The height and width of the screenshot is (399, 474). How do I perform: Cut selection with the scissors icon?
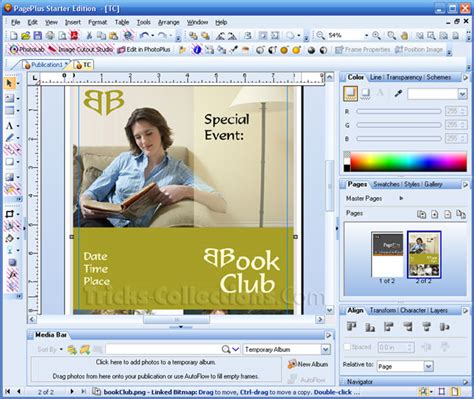pos(89,36)
